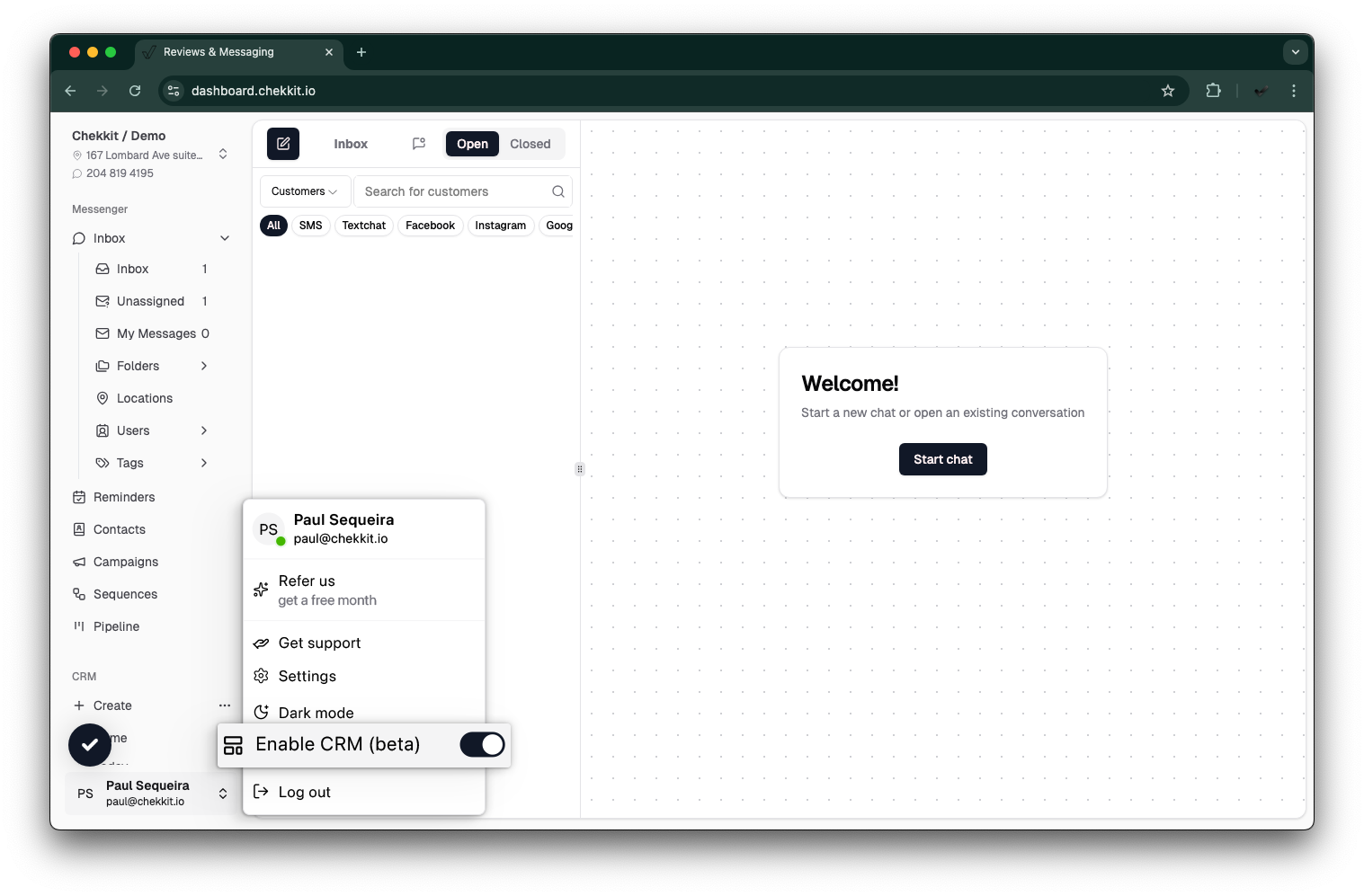Image resolution: width=1364 pixels, height=896 pixels.
Task: Reload the page
Action: [135, 91]
